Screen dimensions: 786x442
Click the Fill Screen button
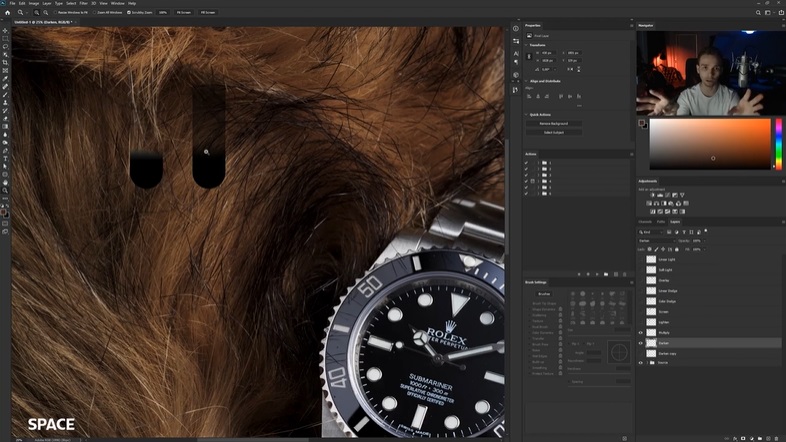(x=208, y=13)
